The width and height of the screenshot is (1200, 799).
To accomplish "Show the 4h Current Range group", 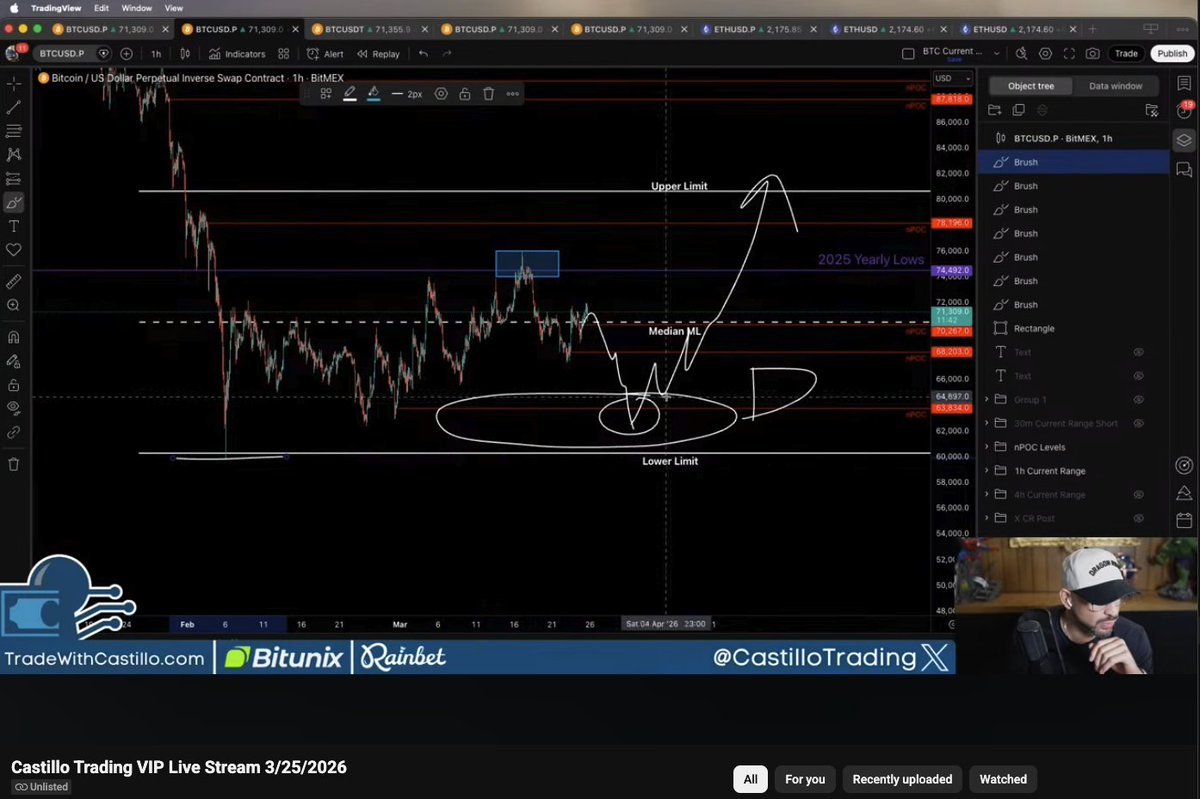I will (1138, 495).
